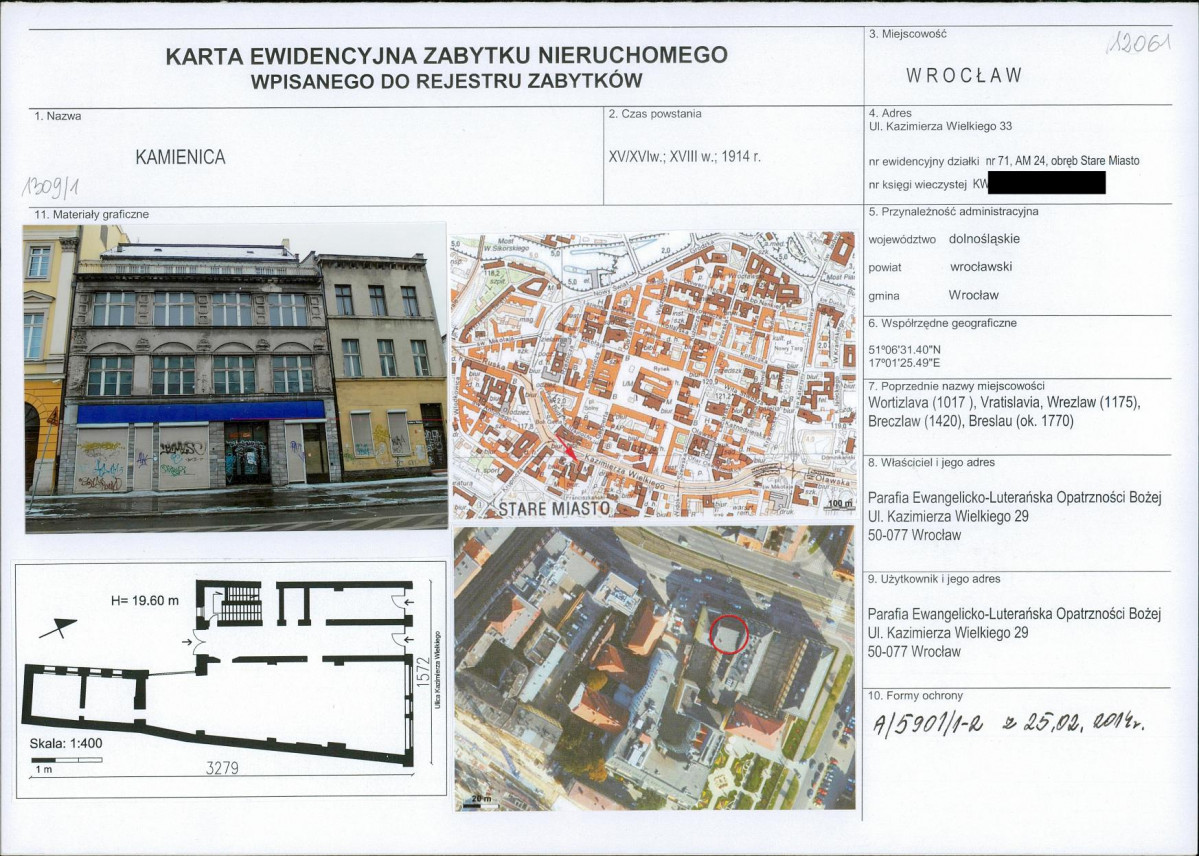Click 'Breczlaw (1420), Breslau (ok. 1770)' line
Screen dimensions: 1199x856
(x=970, y=421)
